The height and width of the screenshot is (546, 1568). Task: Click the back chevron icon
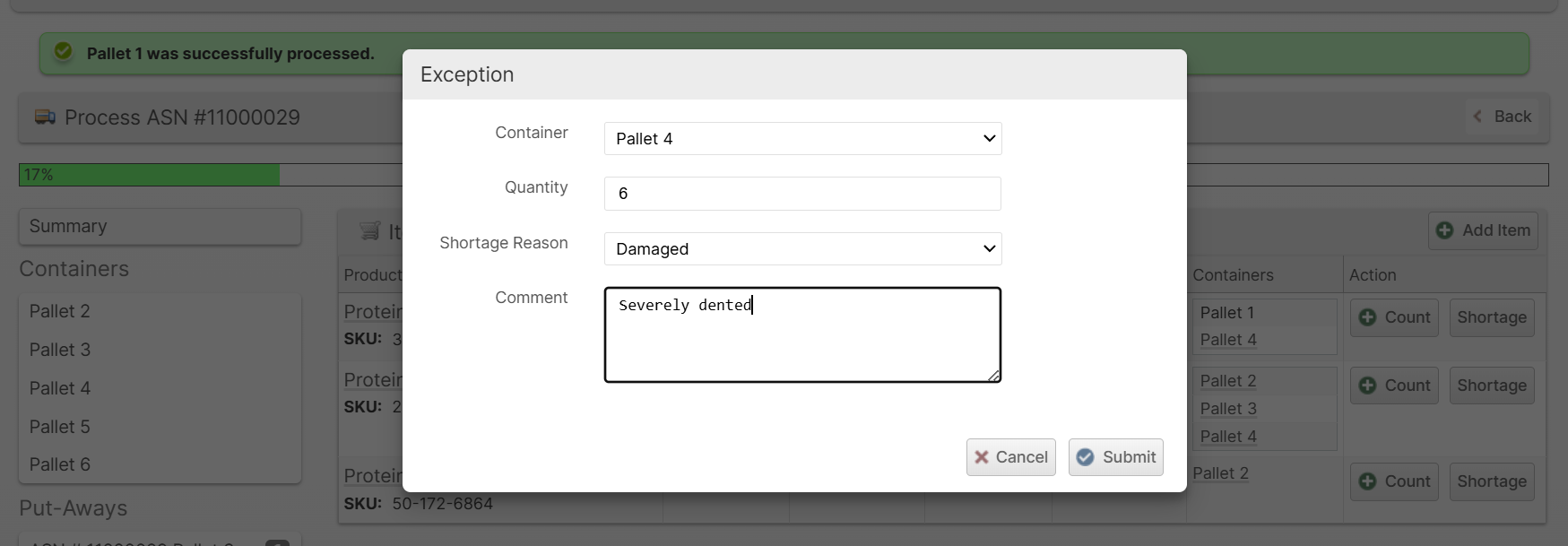[1477, 117]
